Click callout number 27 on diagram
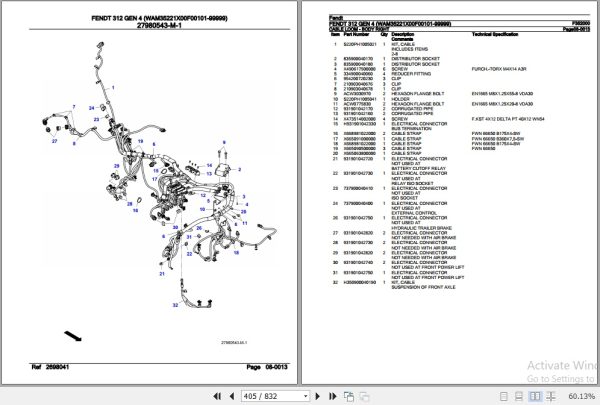Viewport: 600px width, 405px height. coord(54,141)
